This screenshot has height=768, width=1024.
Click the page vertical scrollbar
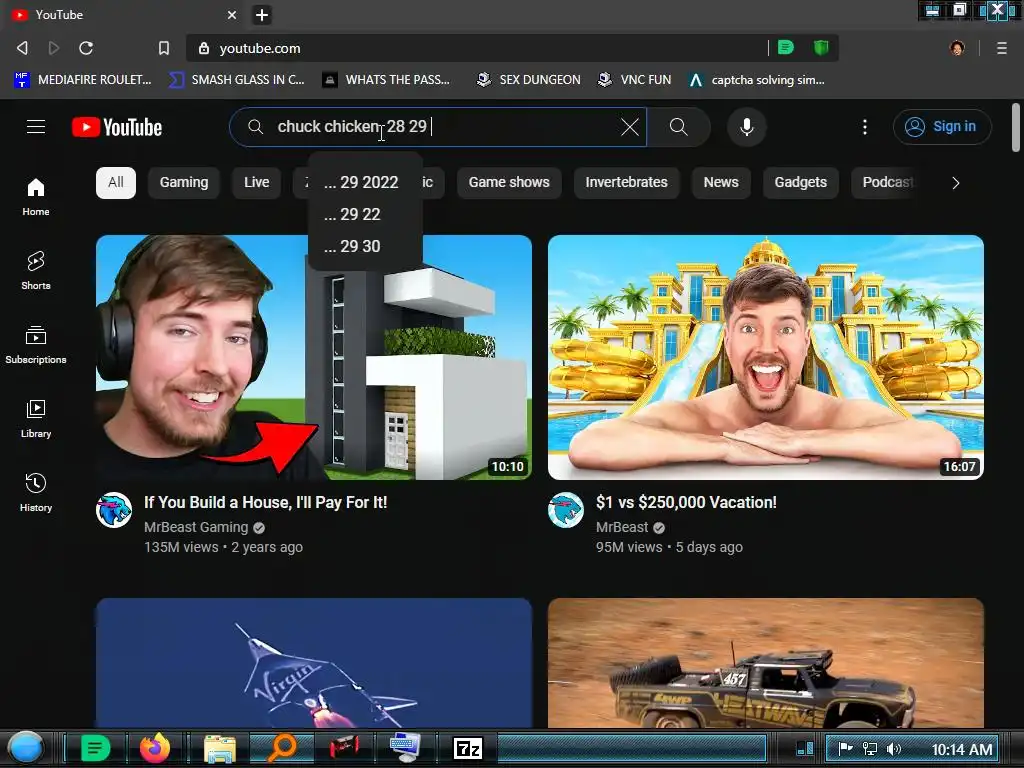pyautogui.click(x=1016, y=127)
